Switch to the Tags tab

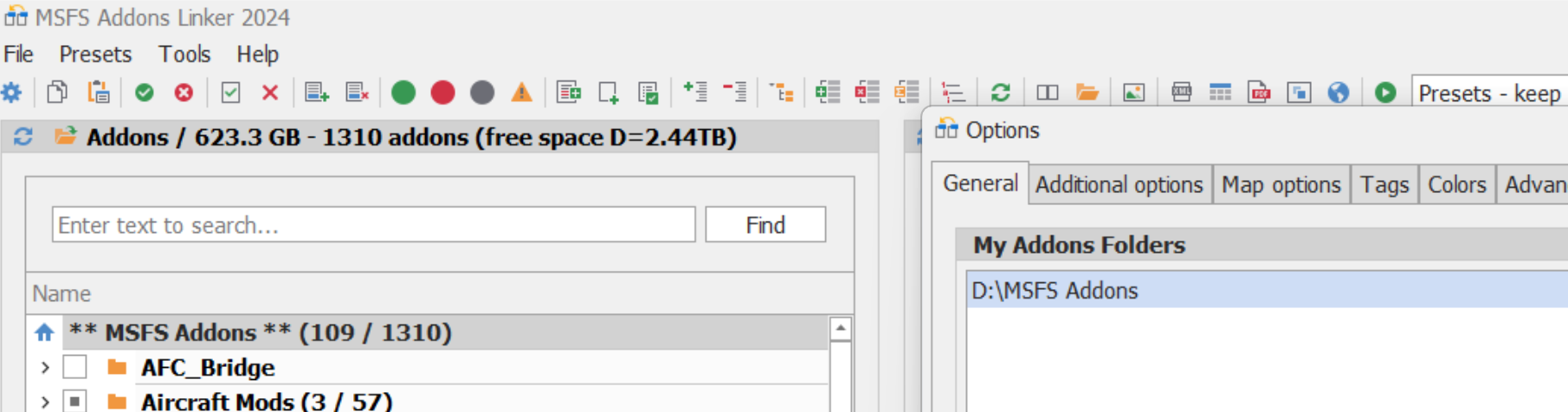click(x=1384, y=185)
